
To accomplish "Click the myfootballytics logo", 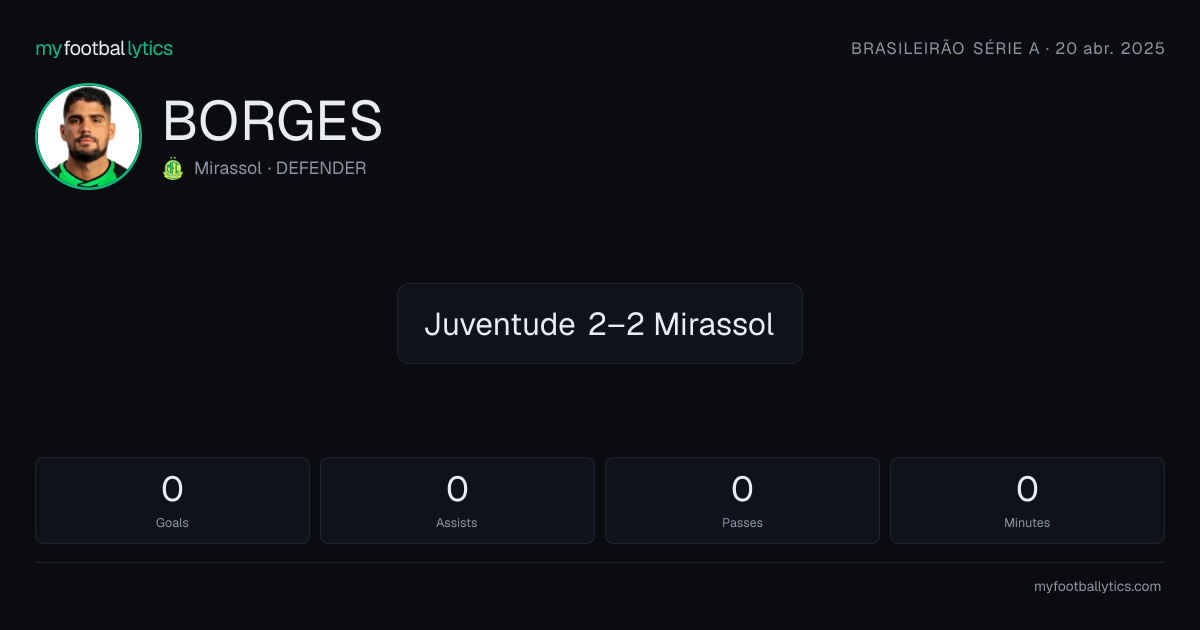I will [x=104, y=48].
